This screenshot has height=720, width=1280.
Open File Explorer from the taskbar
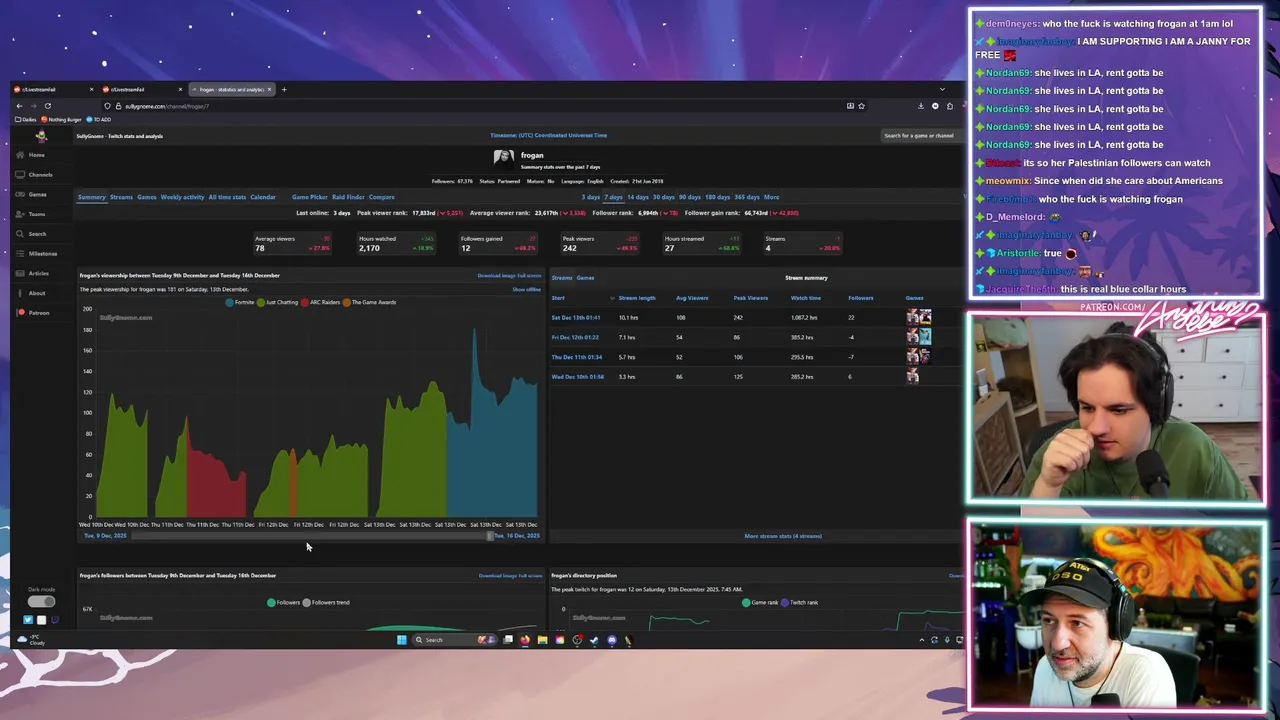(x=542, y=640)
